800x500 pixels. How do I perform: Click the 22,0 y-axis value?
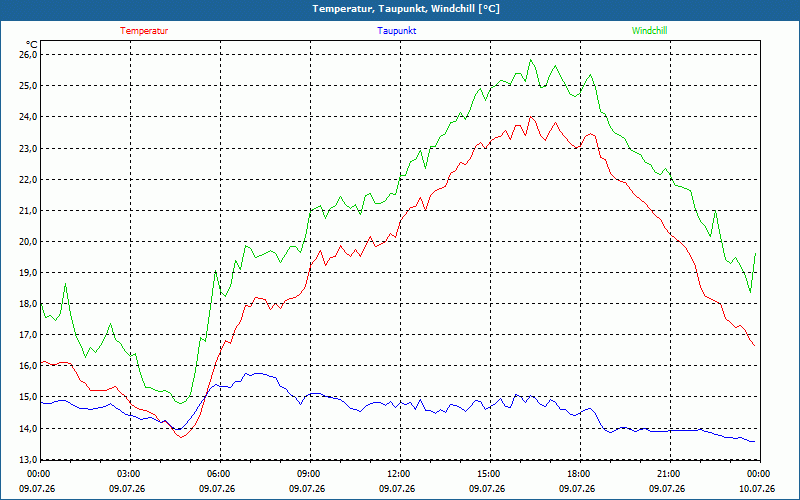[x=28, y=180]
